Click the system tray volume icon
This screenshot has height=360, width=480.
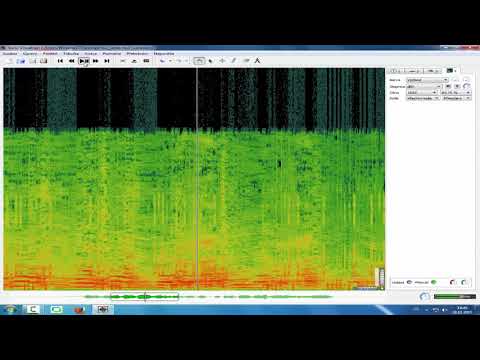coord(445,310)
